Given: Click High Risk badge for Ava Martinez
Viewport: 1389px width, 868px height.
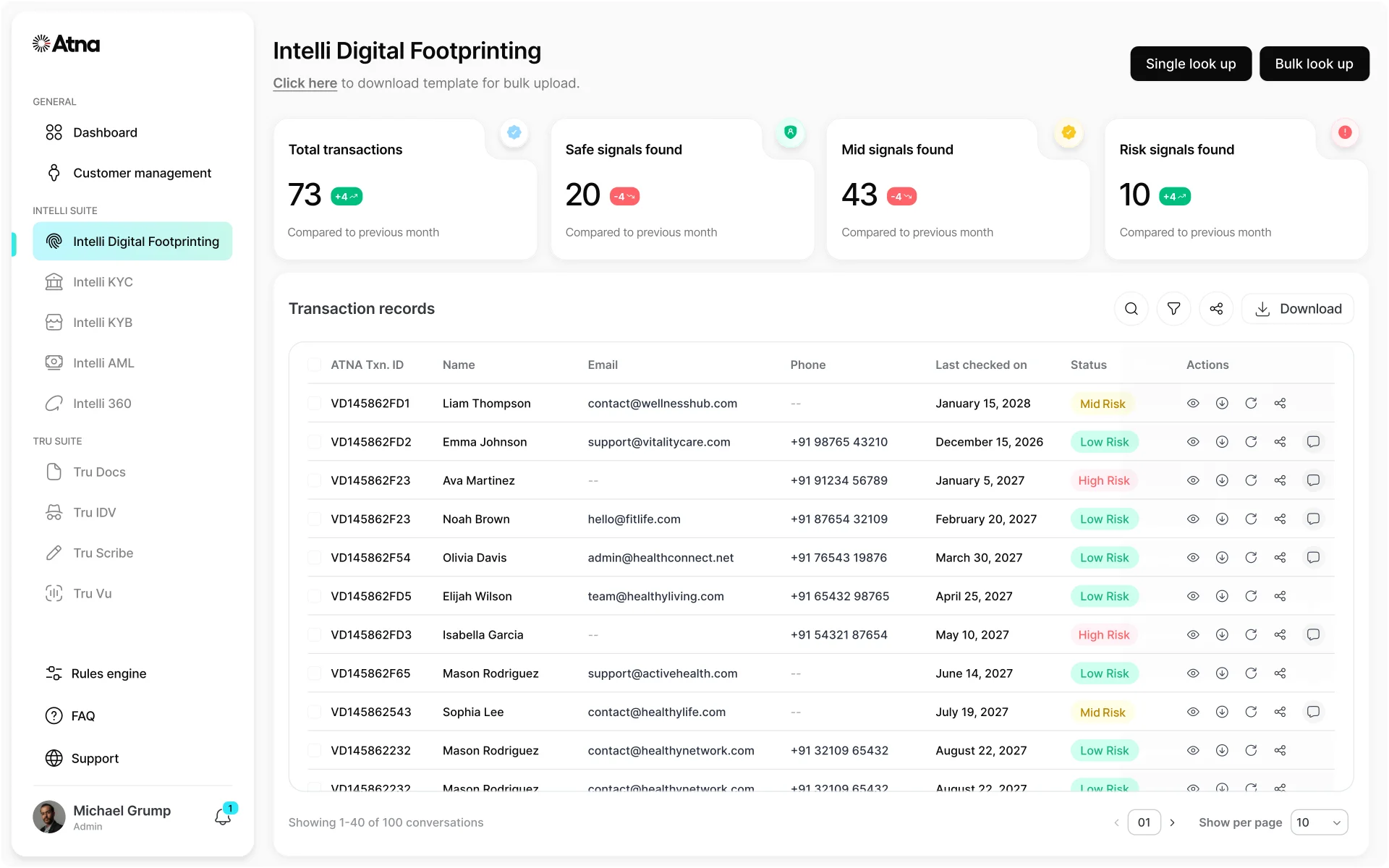Looking at the screenshot, I should tap(1104, 480).
